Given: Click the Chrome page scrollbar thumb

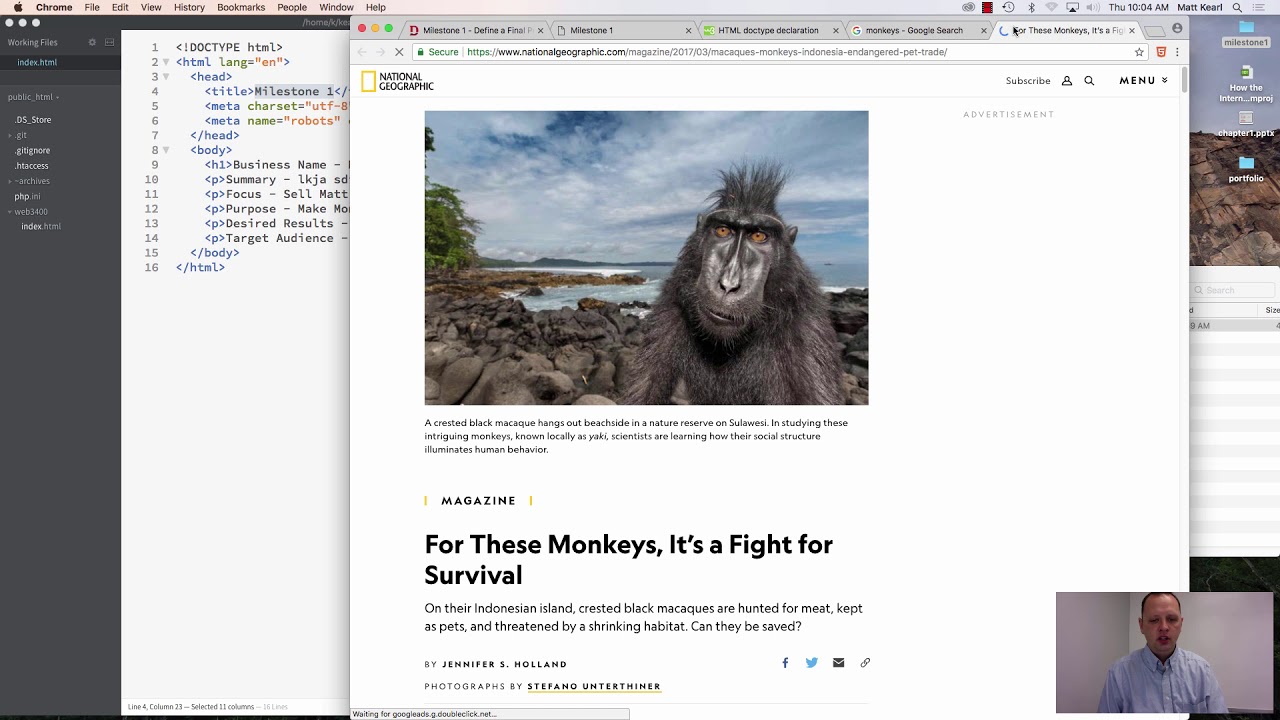Looking at the screenshot, I should [1184, 80].
